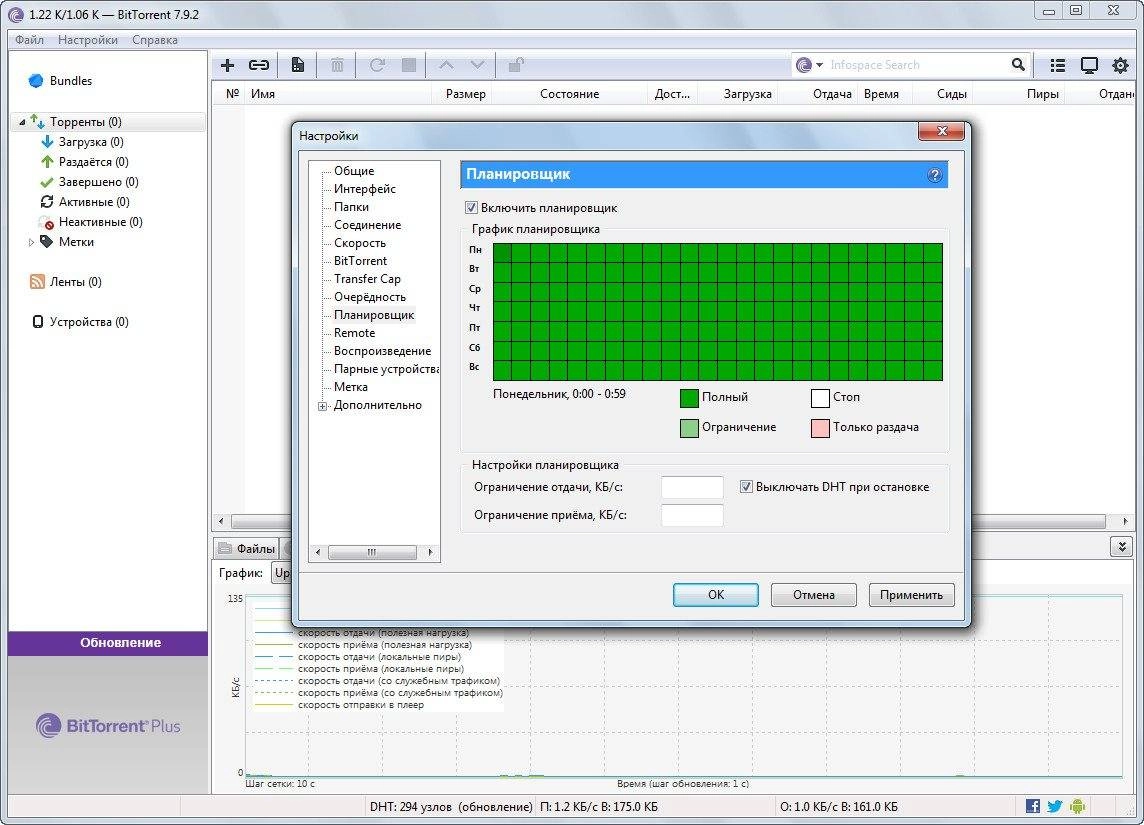Open the Настройки menu
Image resolution: width=1144 pixels, height=825 pixels.
(88, 40)
